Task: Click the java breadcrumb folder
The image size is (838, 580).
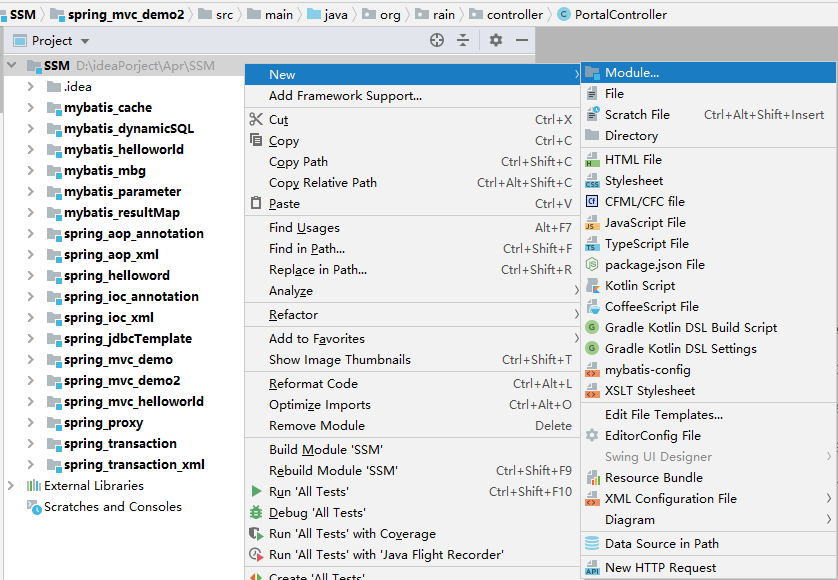Action: tap(328, 14)
